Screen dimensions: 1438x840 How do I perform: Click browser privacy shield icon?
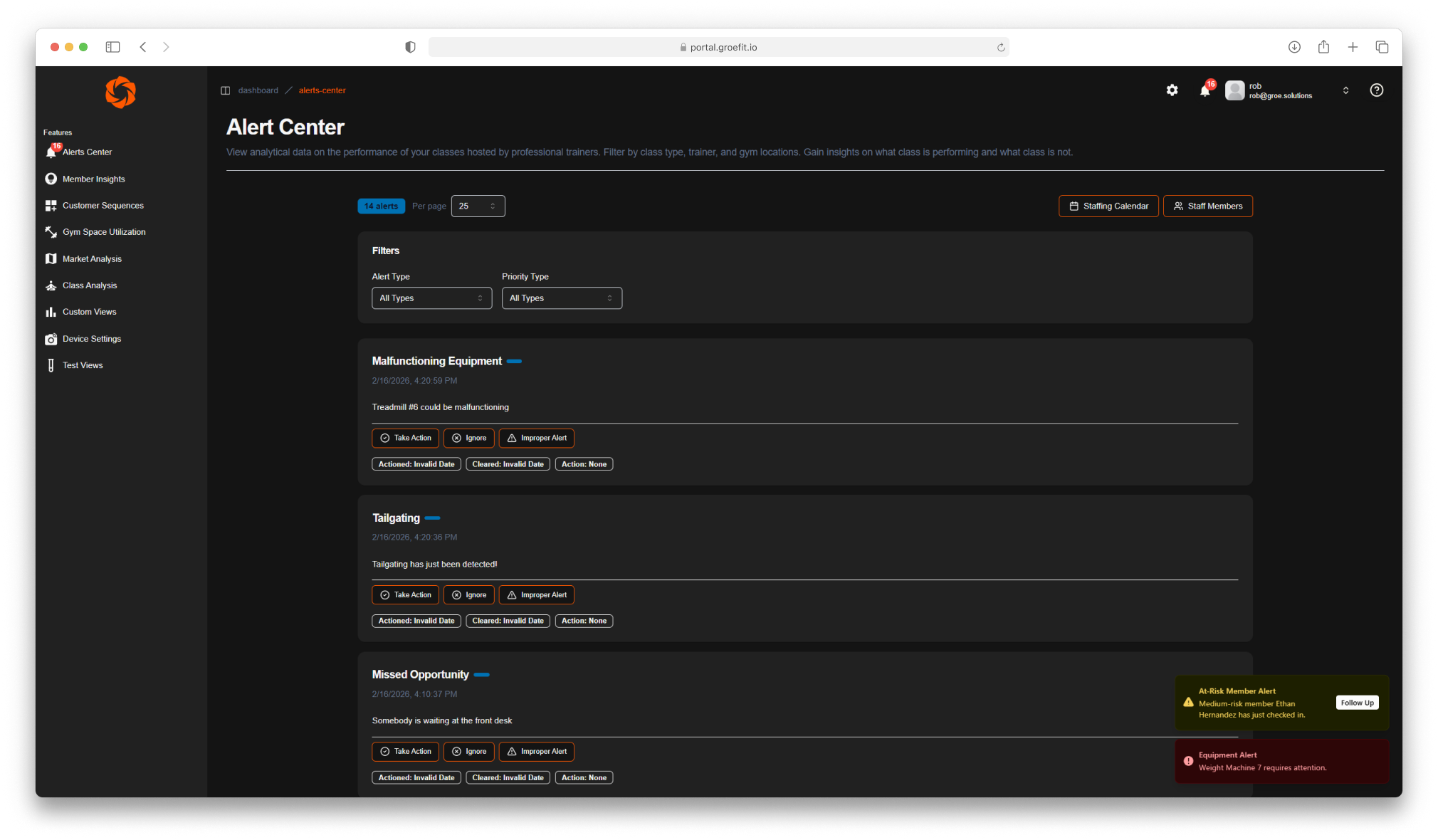pos(410,47)
